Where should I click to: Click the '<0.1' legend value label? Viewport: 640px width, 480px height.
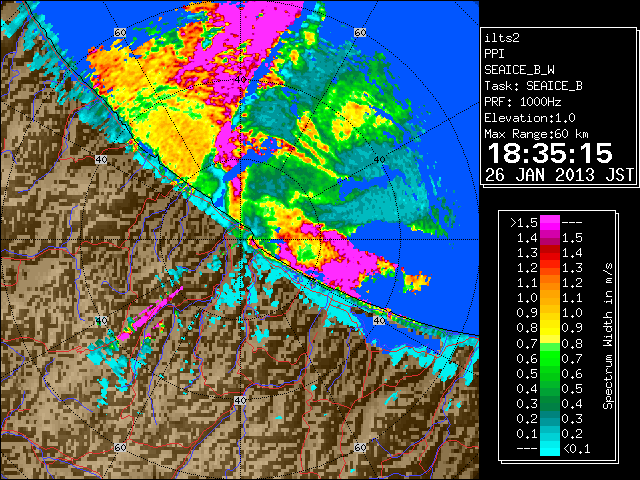coord(576,449)
